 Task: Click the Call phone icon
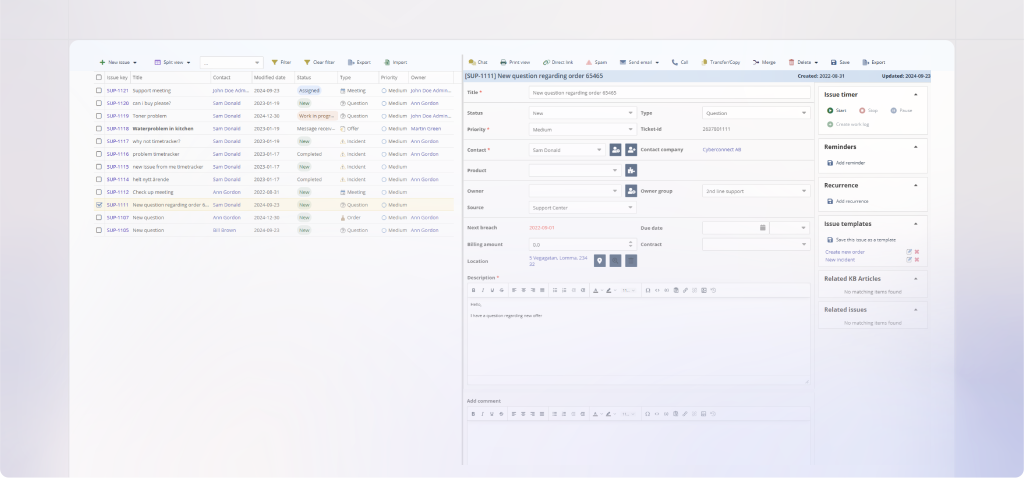coord(675,63)
